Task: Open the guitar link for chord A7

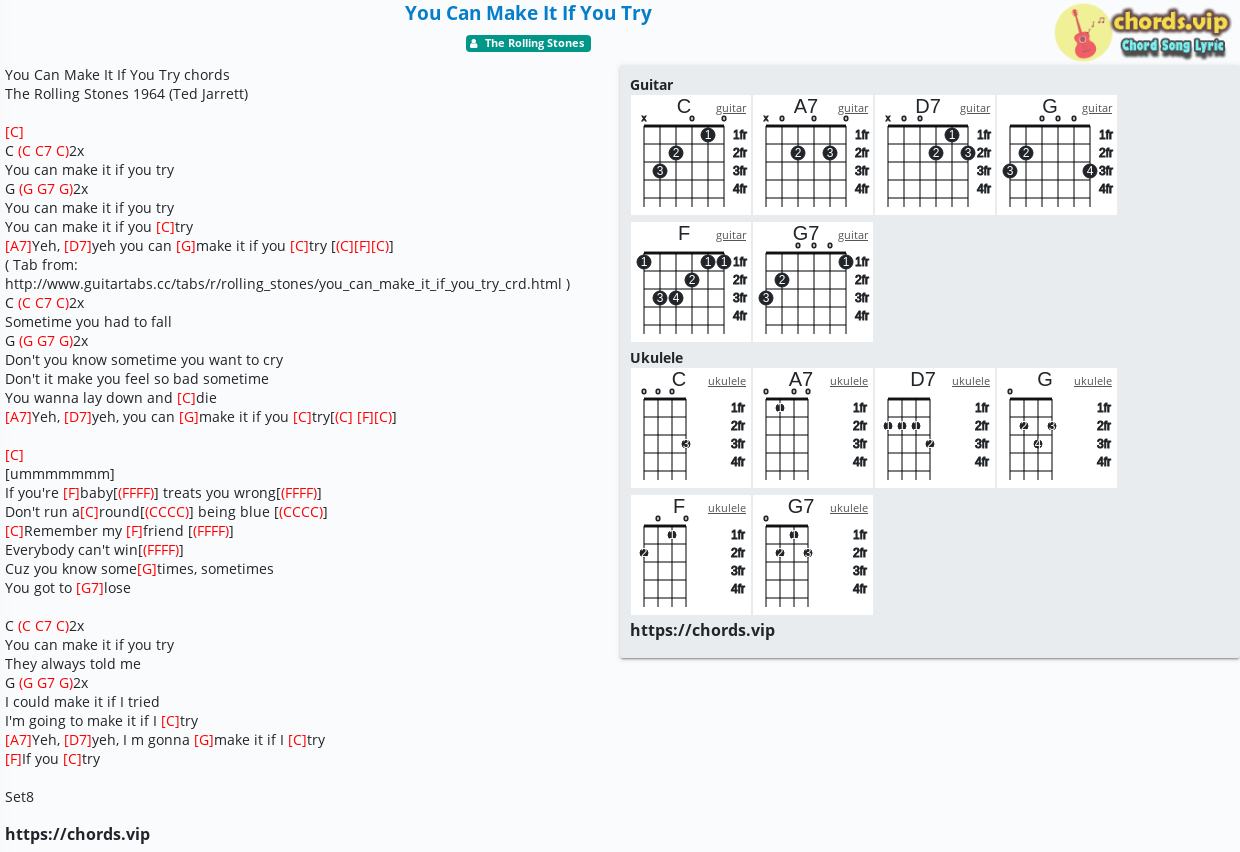Action: point(853,108)
